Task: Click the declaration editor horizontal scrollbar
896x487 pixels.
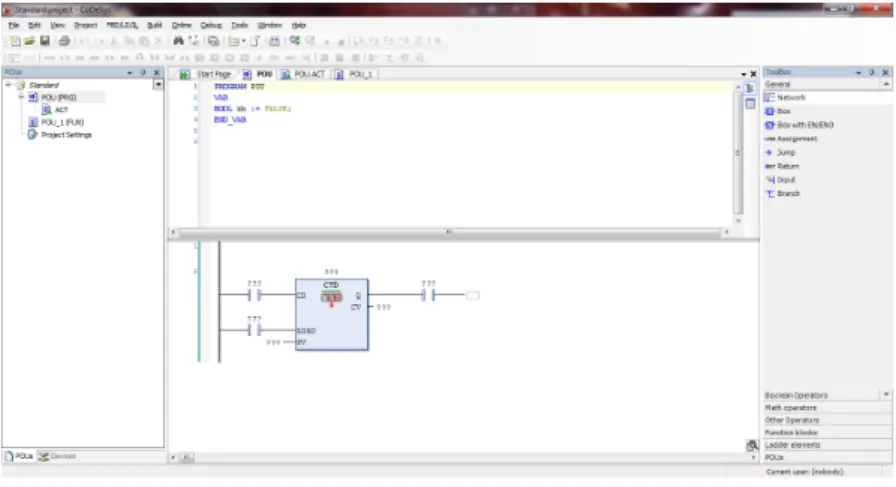Action: (x=450, y=232)
